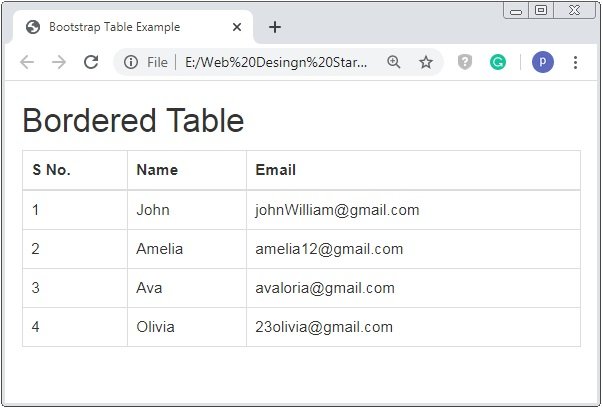Image resolution: width=603 pixels, height=410 pixels.
Task: Click serial number 3 cell
Action: pos(75,288)
